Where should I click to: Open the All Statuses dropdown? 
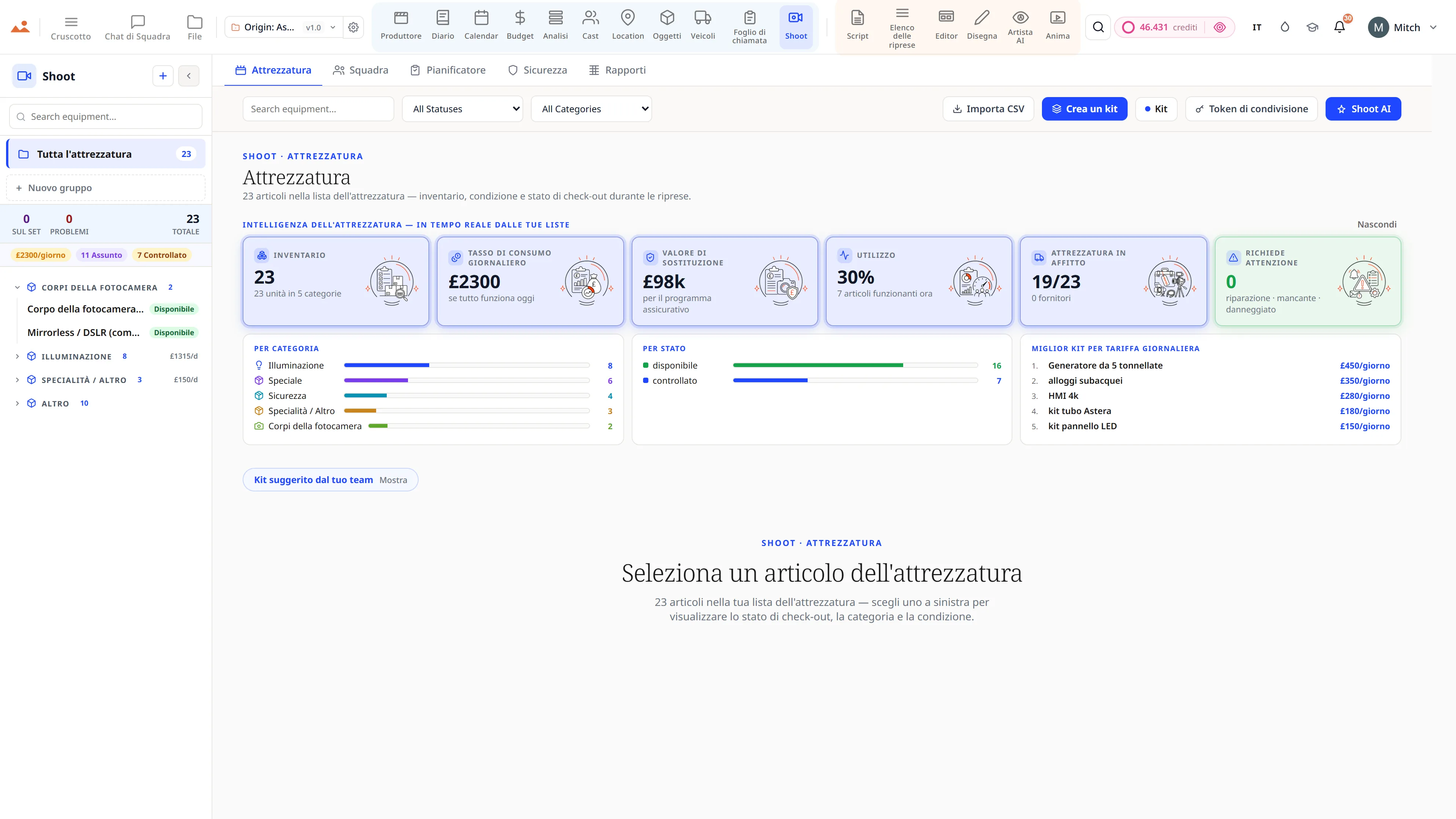pos(462,109)
